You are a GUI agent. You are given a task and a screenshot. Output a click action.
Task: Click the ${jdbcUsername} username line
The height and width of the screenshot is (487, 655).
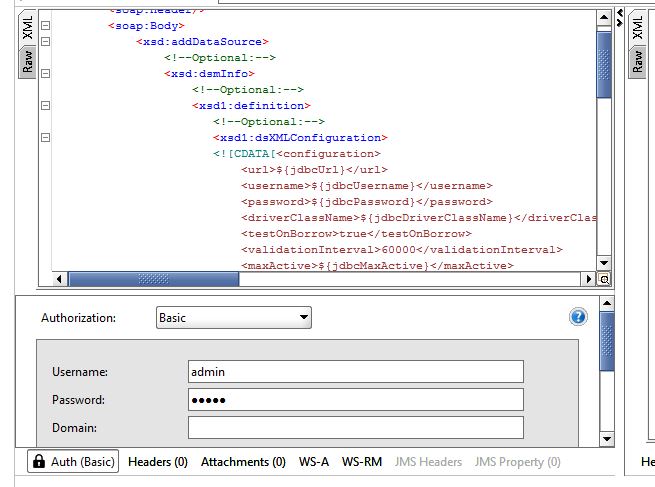pyautogui.click(x=367, y=185)
